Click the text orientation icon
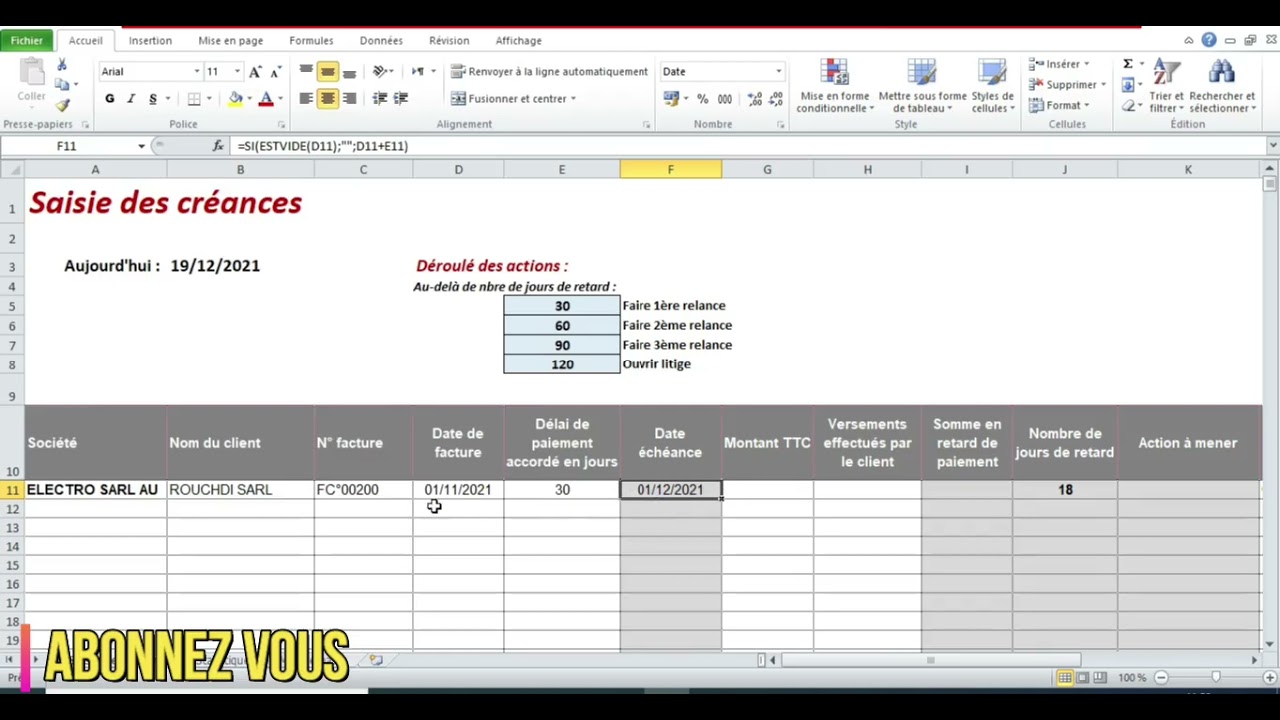1280x720 pixels. (380, 72)
